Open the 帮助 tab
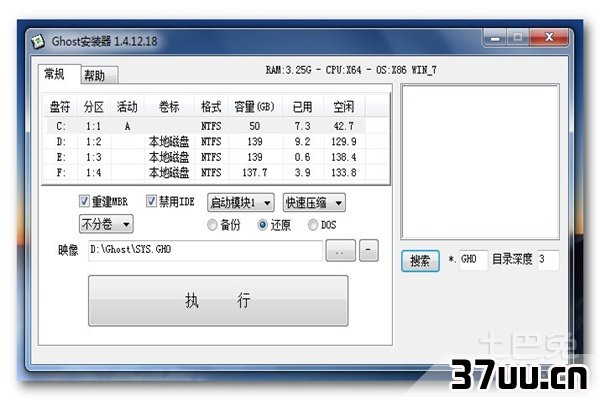 (x=99, y=75)
